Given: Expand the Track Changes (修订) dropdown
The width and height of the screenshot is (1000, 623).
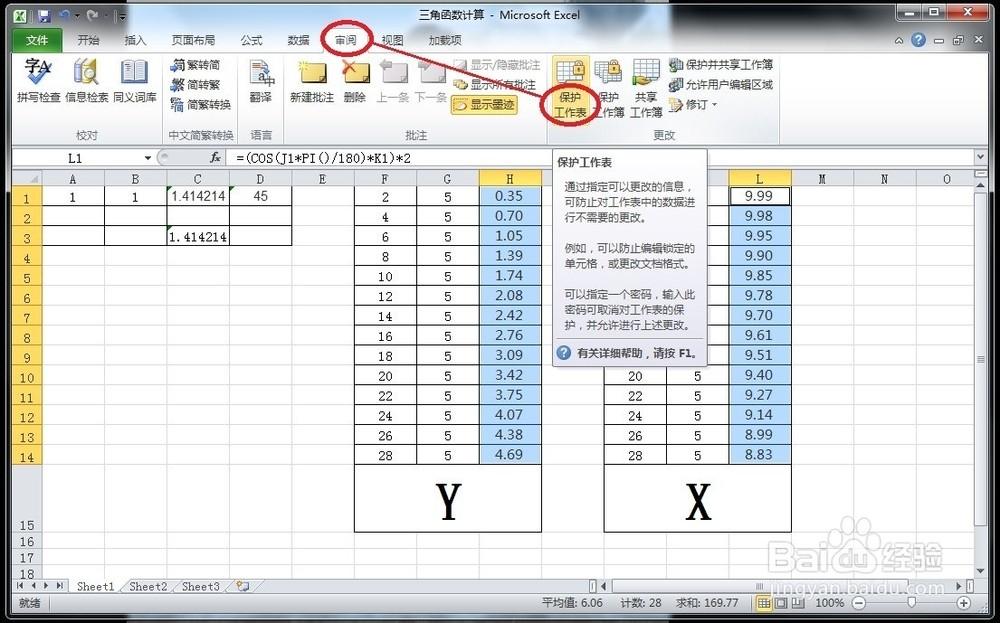Looking at the screenshot, I should [695, 104].
